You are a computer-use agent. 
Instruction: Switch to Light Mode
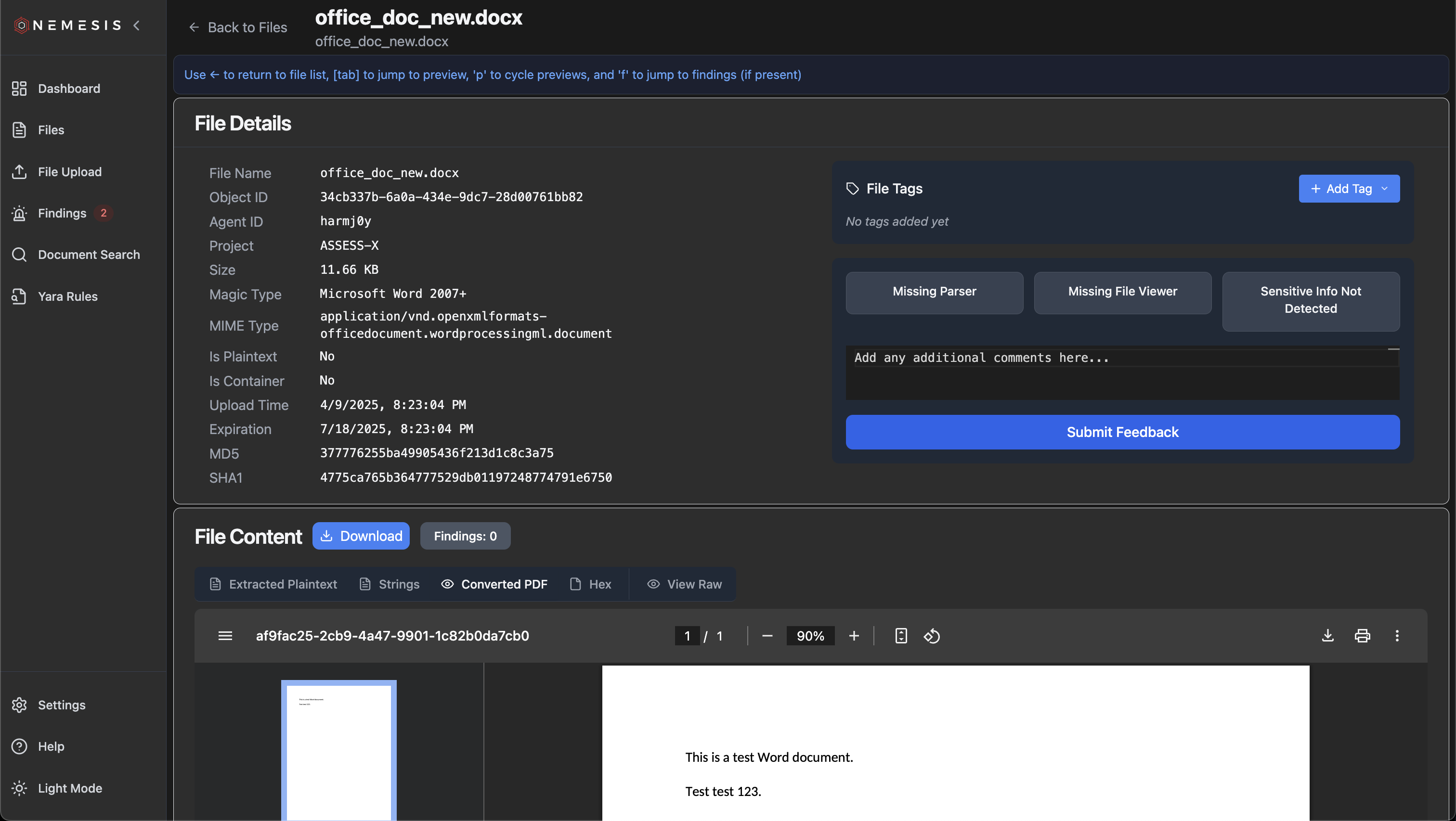(69, 788)
